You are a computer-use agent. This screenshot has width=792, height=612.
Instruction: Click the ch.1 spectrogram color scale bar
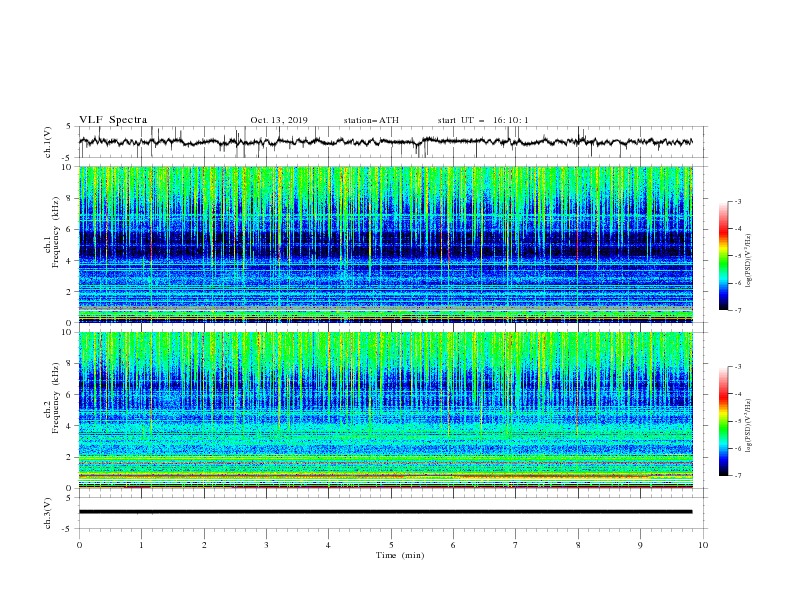(x=723, y=255)
